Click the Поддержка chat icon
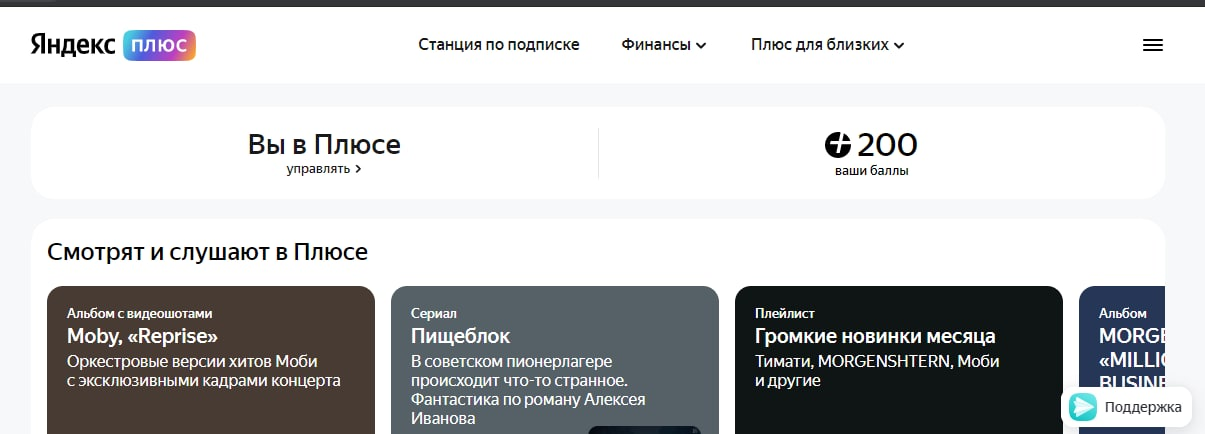The image size is (1205, 434). coord(1082,407)
